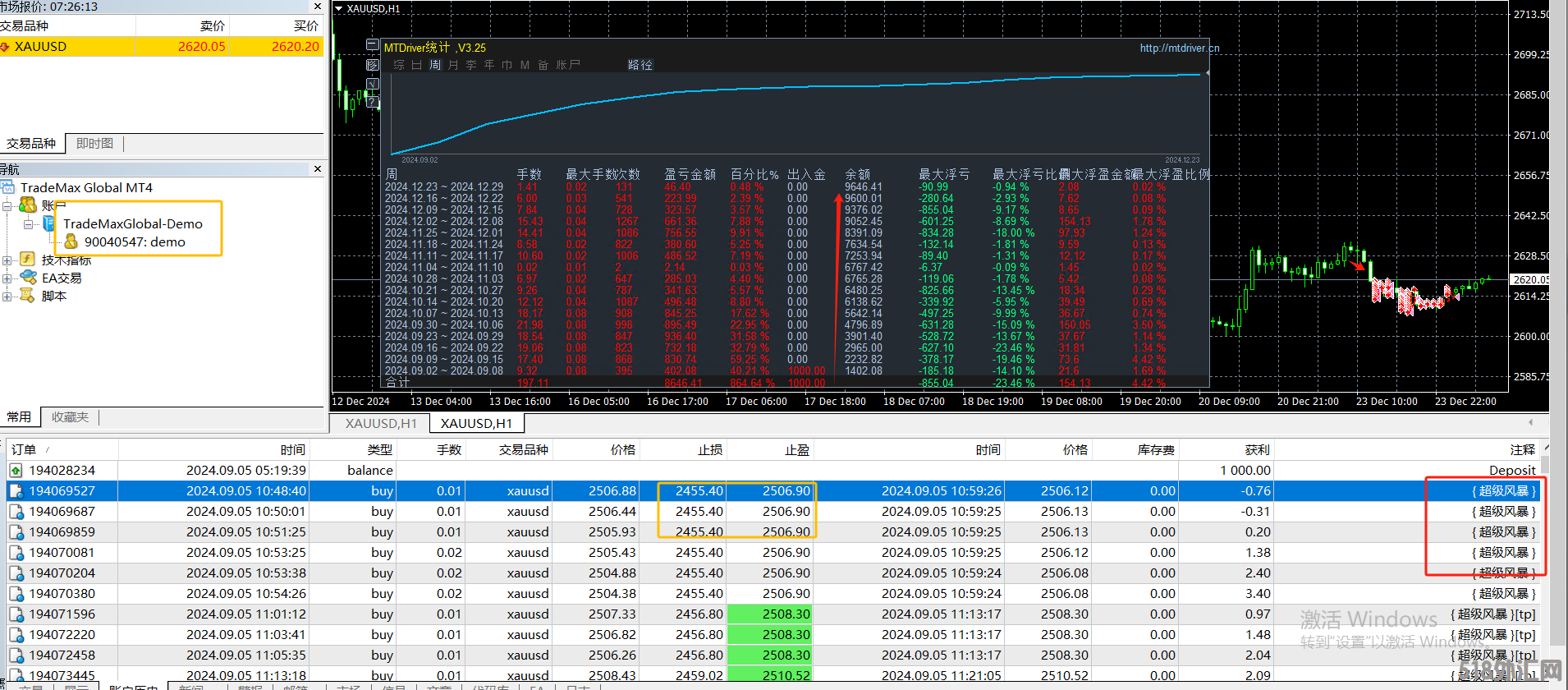
Task: Click the move icon below MTDriver minimize icon
Action: click(x=373, y=65)
